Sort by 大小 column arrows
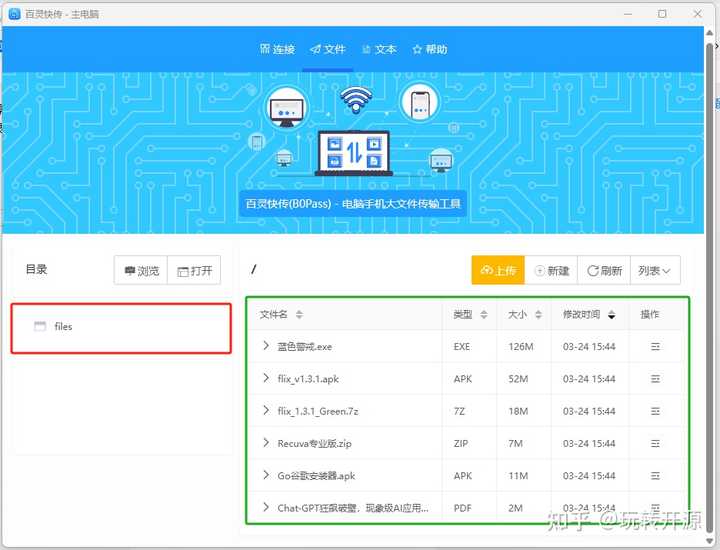The image size is (720, 550). [x=539, y=314]
